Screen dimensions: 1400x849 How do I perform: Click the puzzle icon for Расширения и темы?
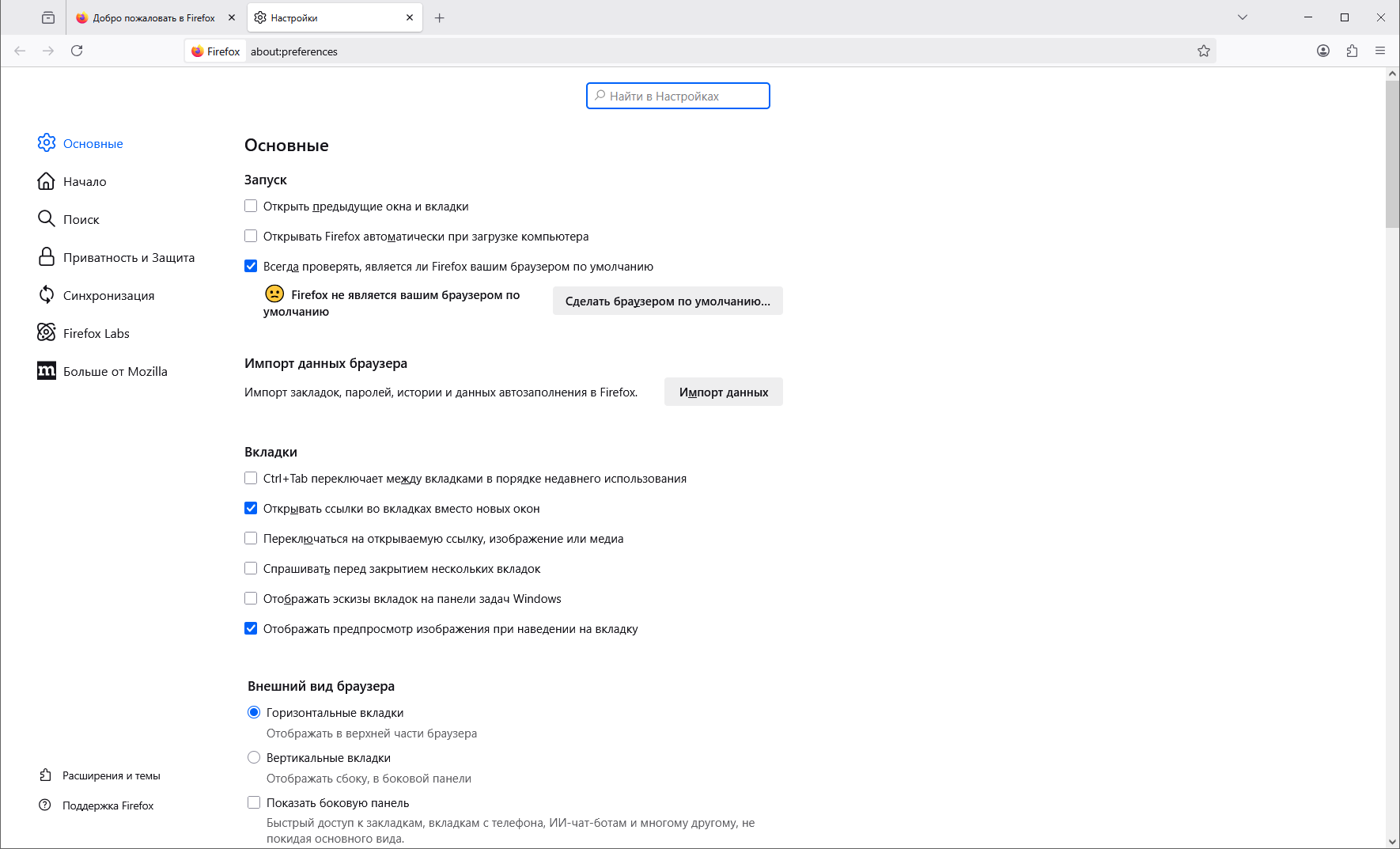45,775
